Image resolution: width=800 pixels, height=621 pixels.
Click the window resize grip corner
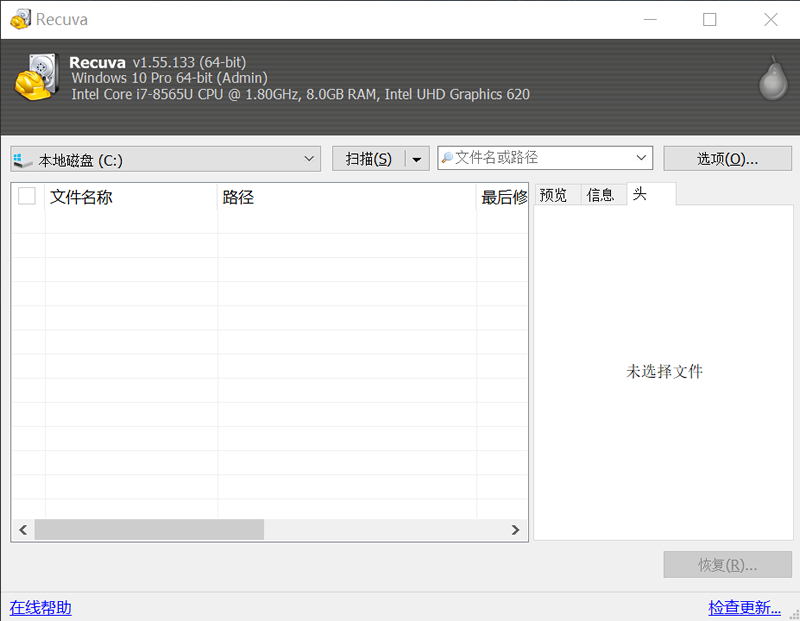[794, 615]
